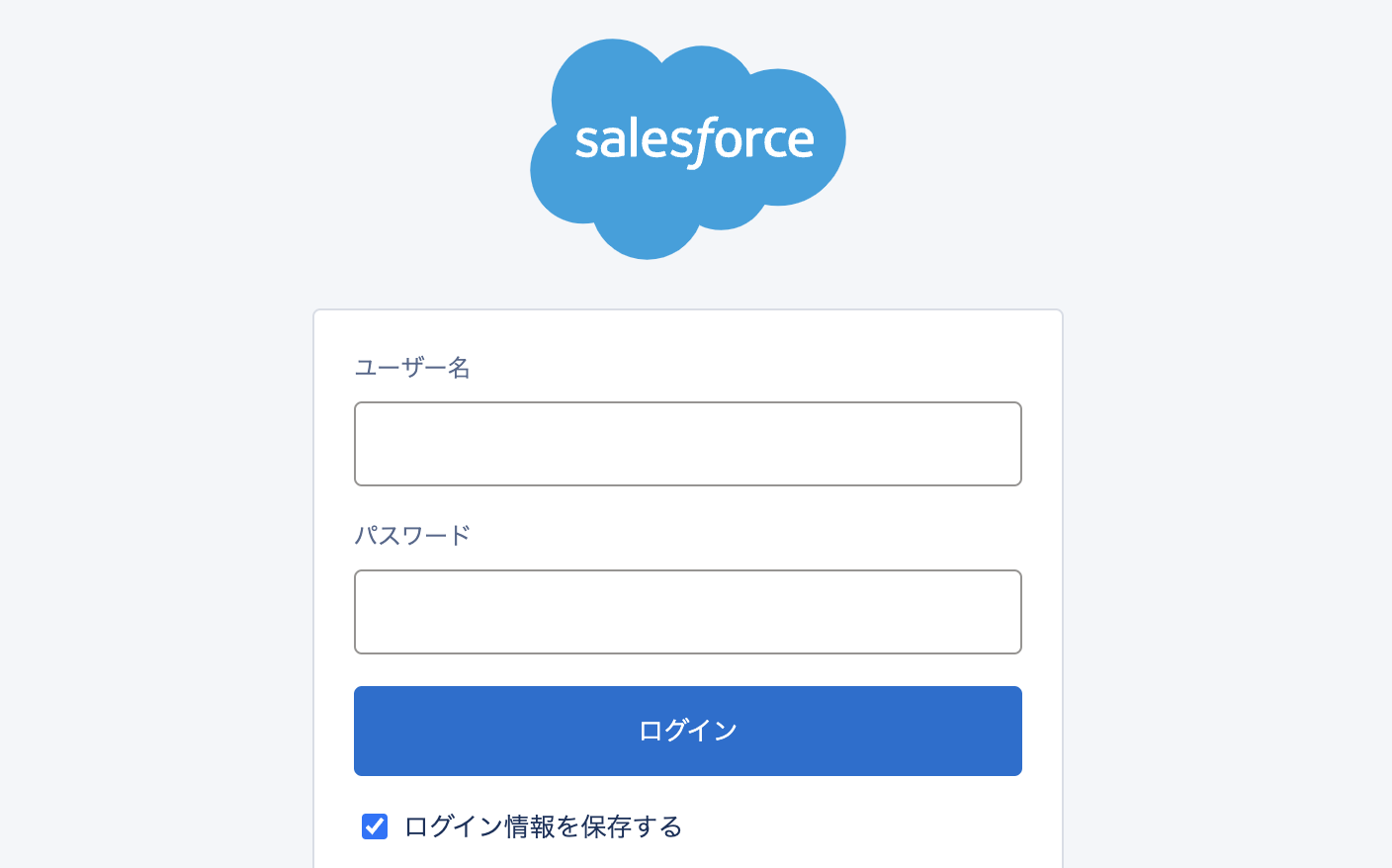Viewport: 1392px width, 868px height.
Task: Click the パスワード field label
Action: (412, 536)
